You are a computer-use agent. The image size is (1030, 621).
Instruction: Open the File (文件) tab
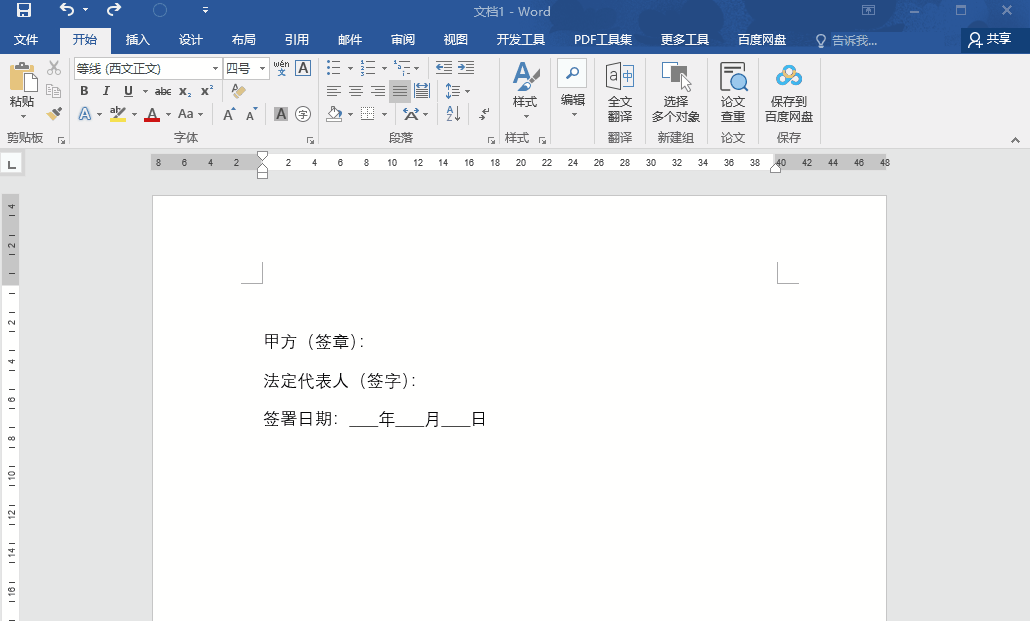point(26,40)
